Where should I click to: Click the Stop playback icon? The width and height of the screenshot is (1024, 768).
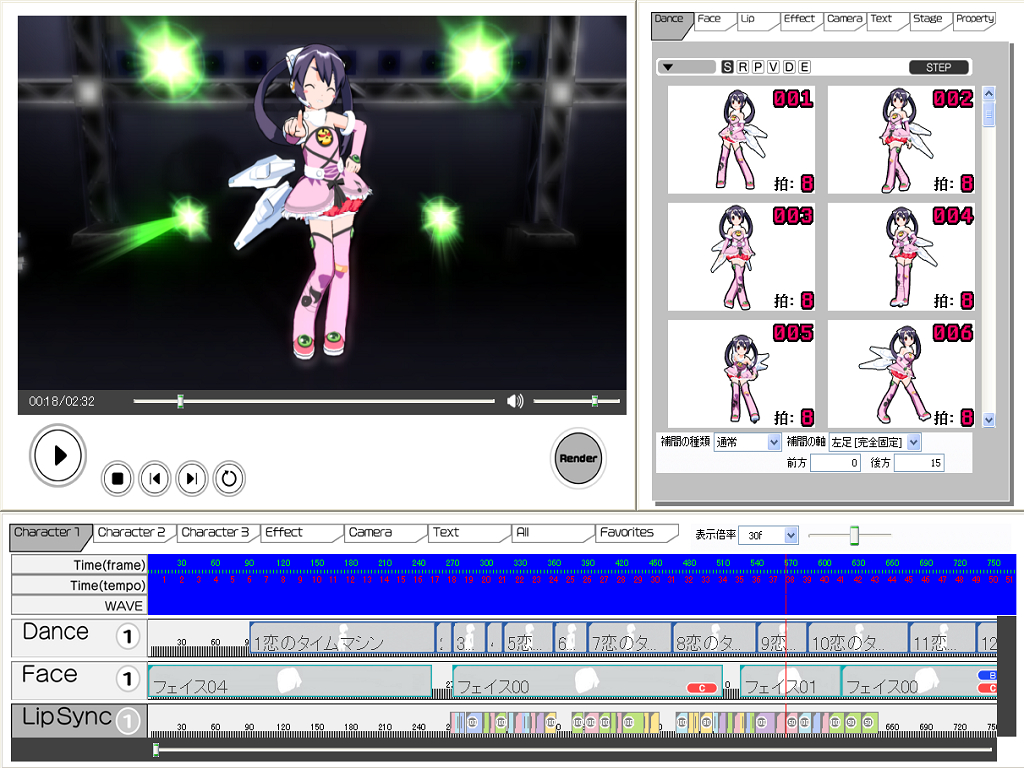[x=117, y=479]
